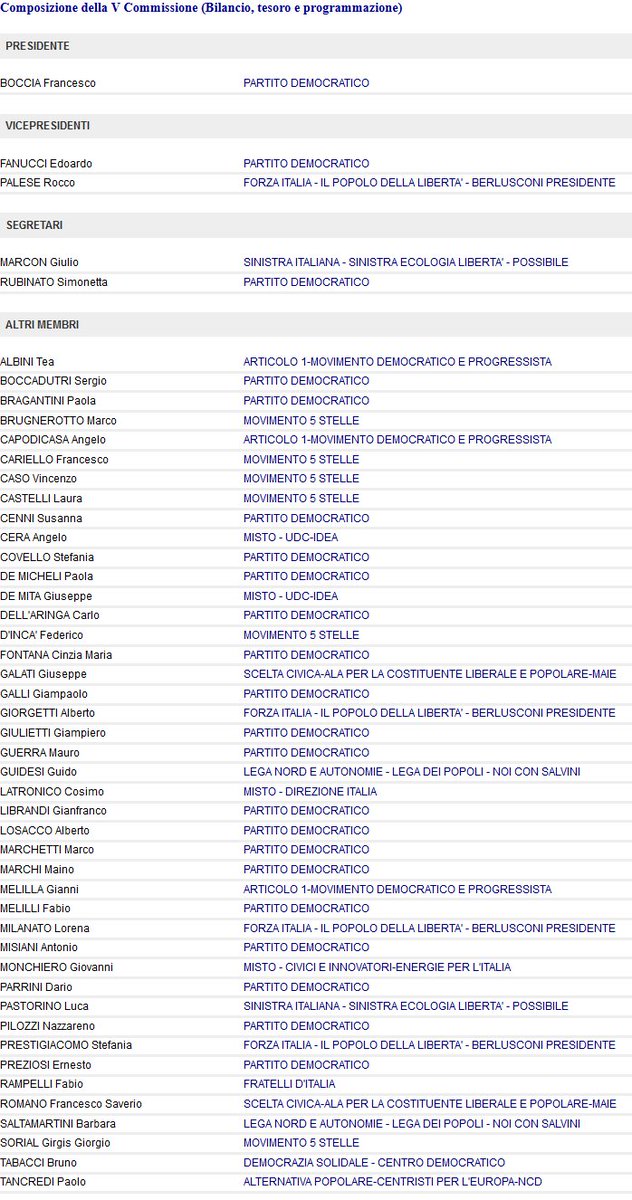
Task: Select the name PALESE Rocco
Action: click(38, 183)
